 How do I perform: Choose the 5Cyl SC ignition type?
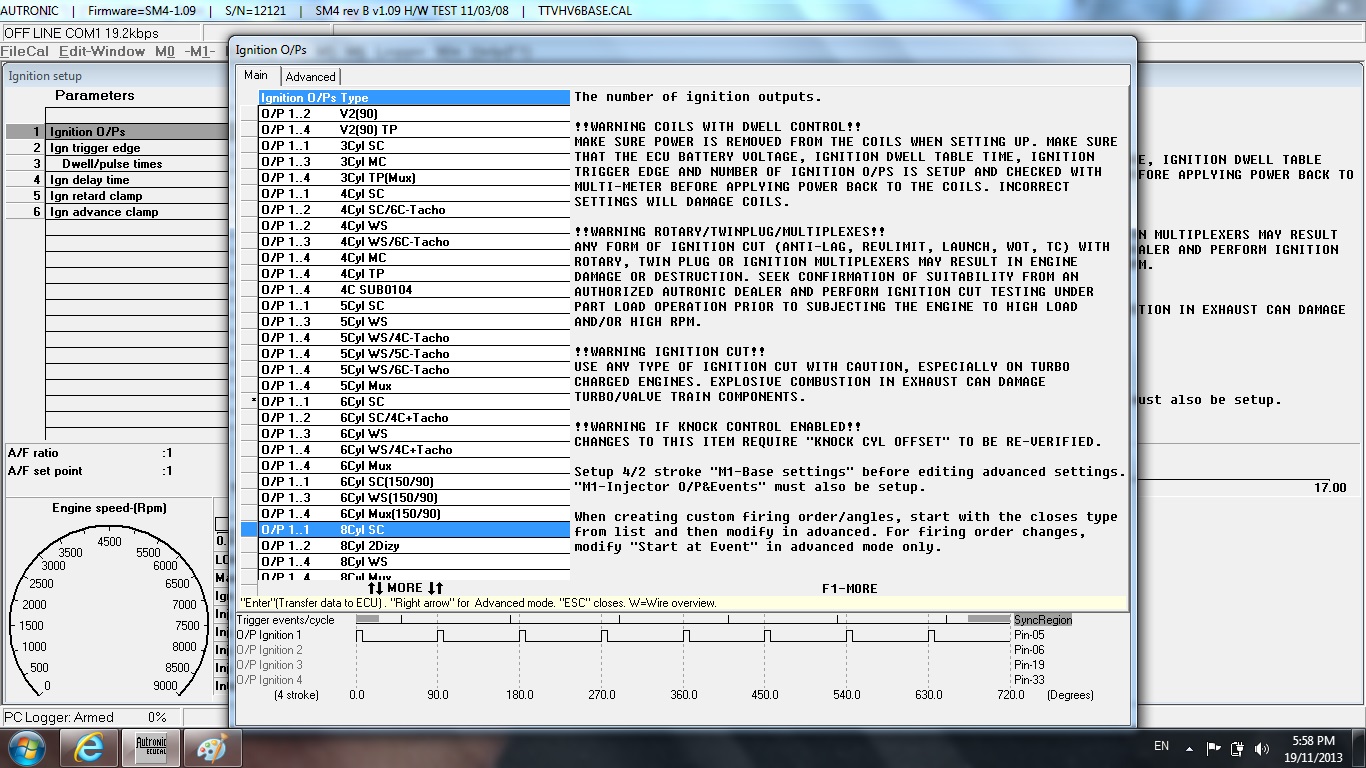[x=414, y=306]
